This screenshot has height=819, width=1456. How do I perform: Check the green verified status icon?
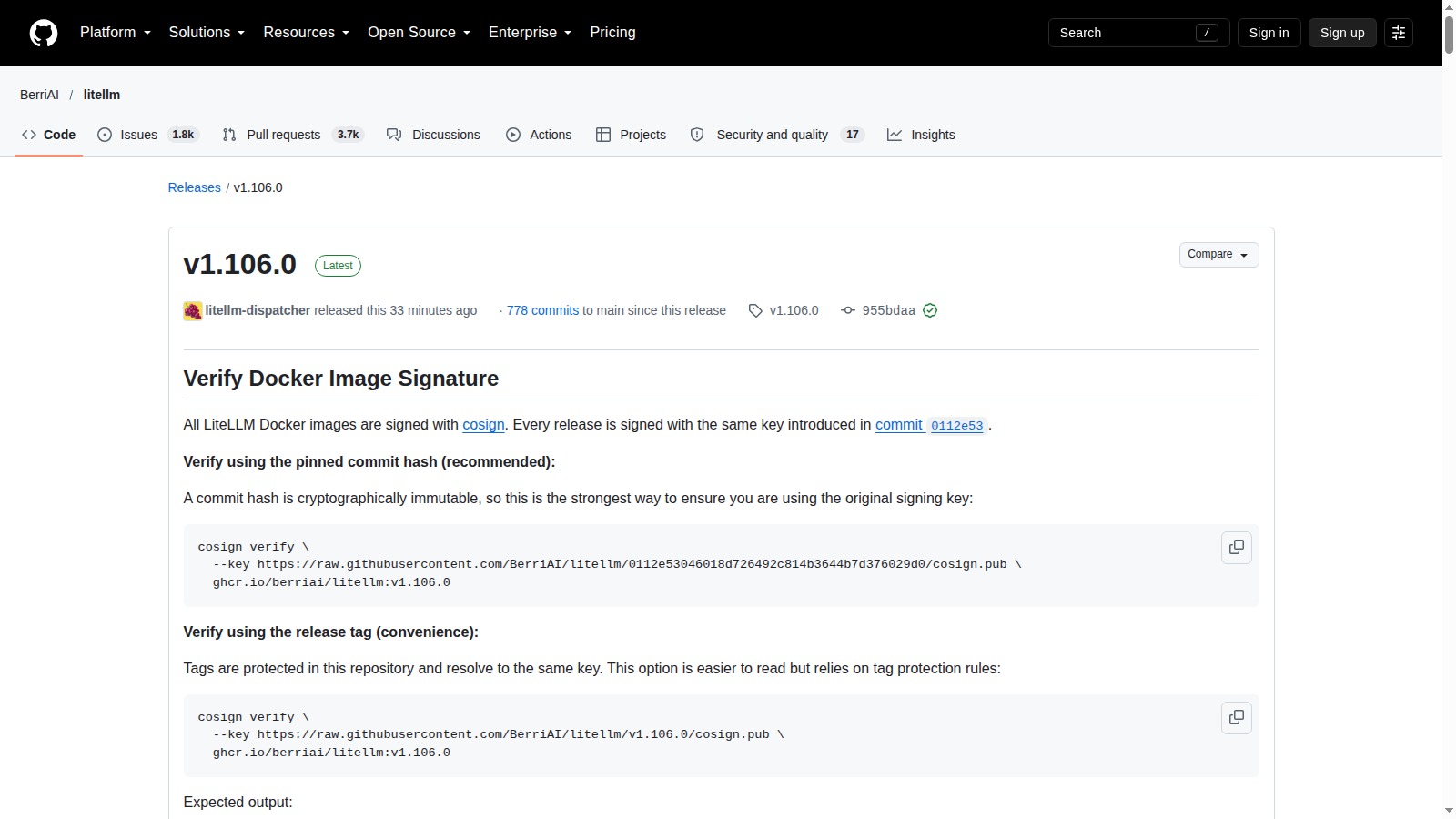tap(930, 311)
